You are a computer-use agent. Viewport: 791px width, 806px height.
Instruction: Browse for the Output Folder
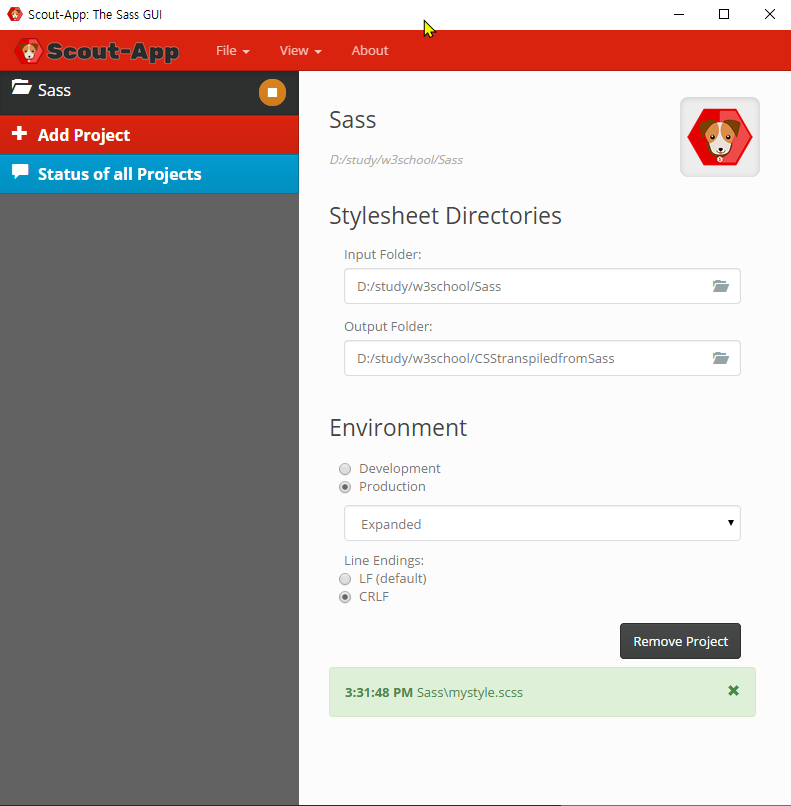click(x=720, y=358)
